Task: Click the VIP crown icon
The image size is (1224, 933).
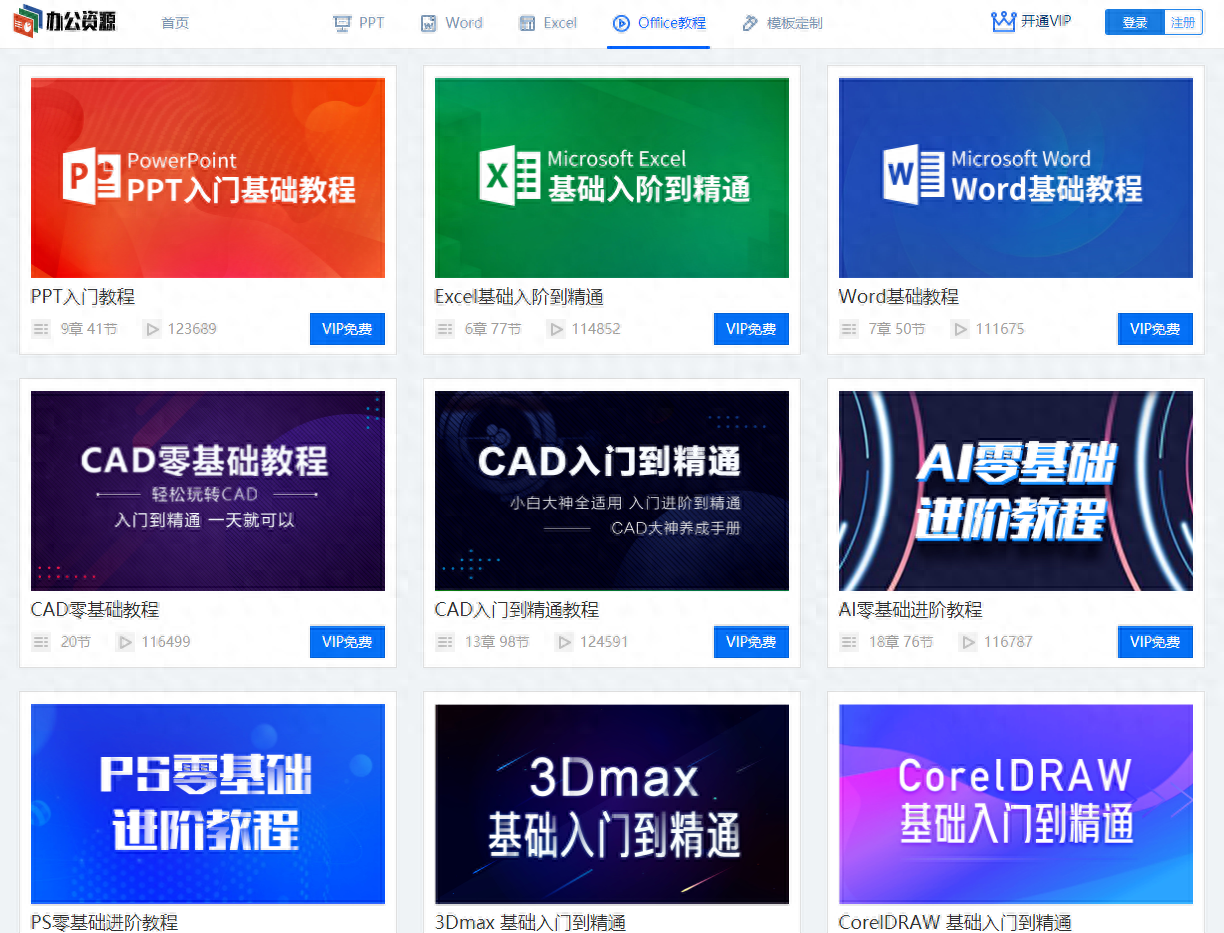Action: coord(1003,21)
